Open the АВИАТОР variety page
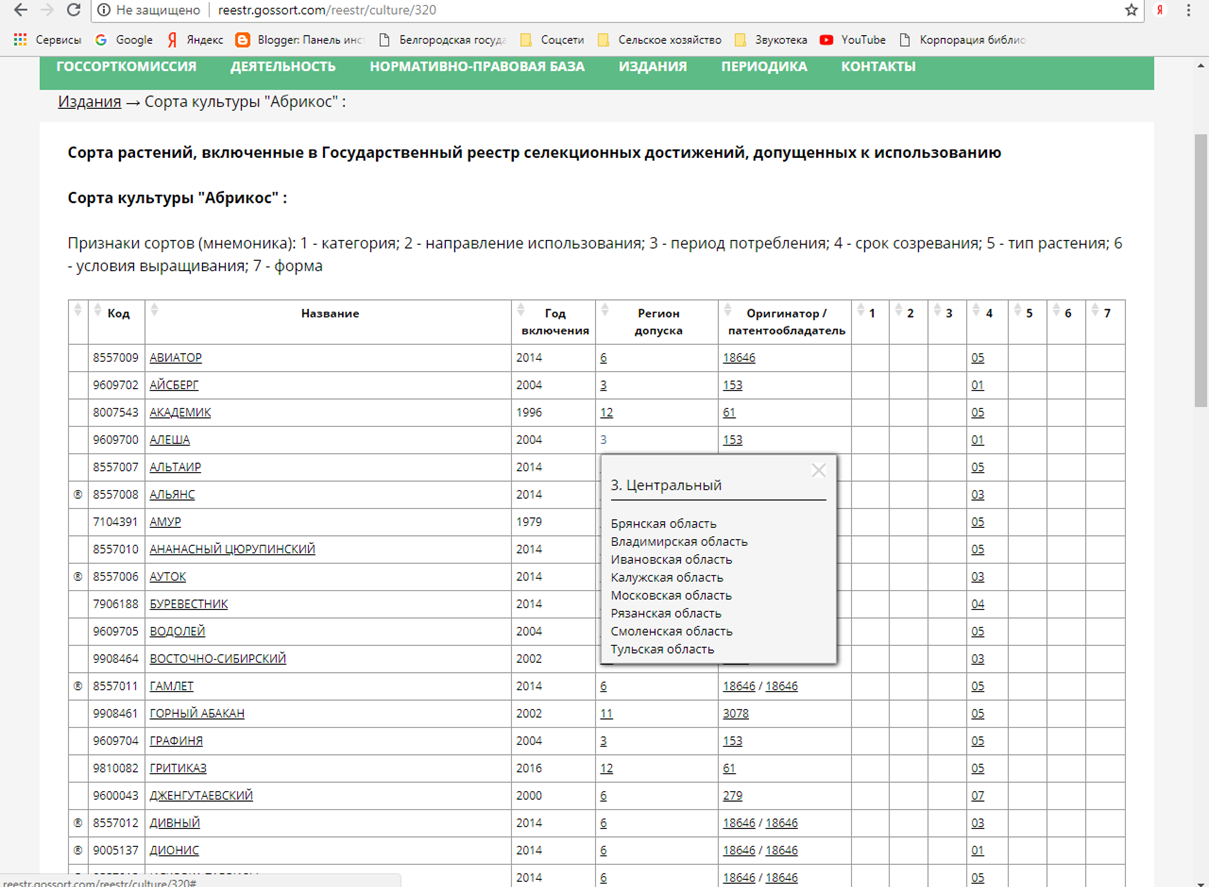This screenshot has width=1209, height=887. click(x=173, y=357)
